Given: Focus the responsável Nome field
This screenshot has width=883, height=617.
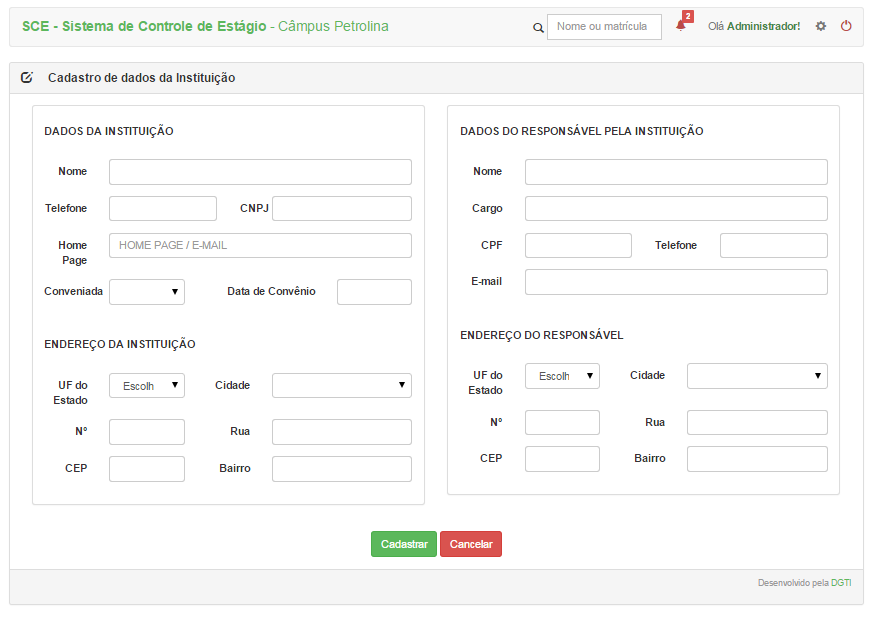Looking at the screenshot, I should pyautogui.click(x=676, y=172).
